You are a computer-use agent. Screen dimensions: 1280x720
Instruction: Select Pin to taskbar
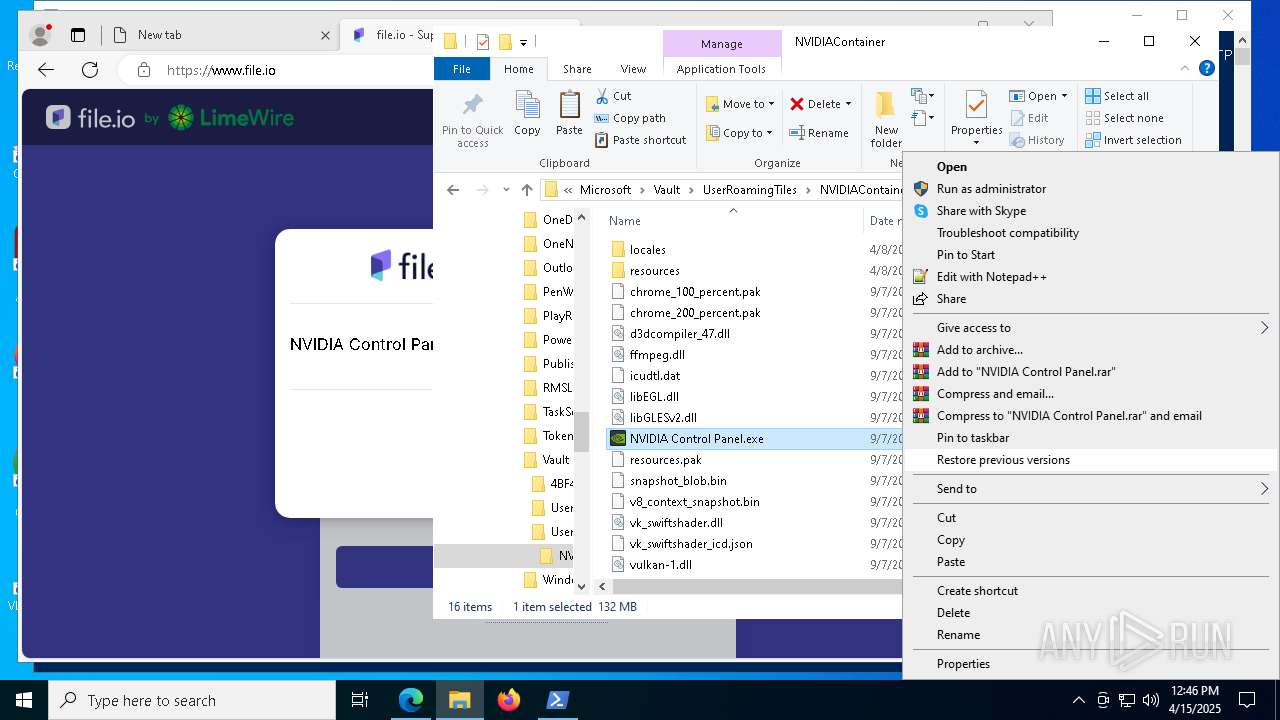pos(973,438)
